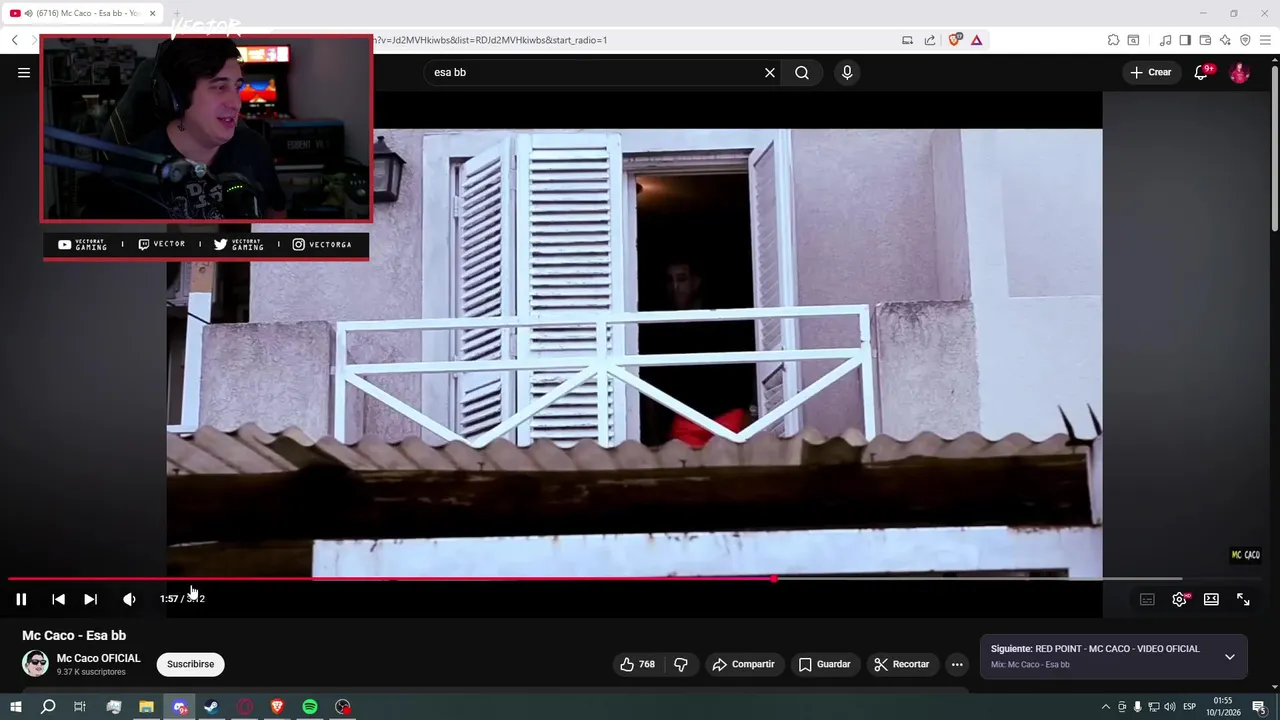
Task: Go to previous video
Action: (58, 599)
